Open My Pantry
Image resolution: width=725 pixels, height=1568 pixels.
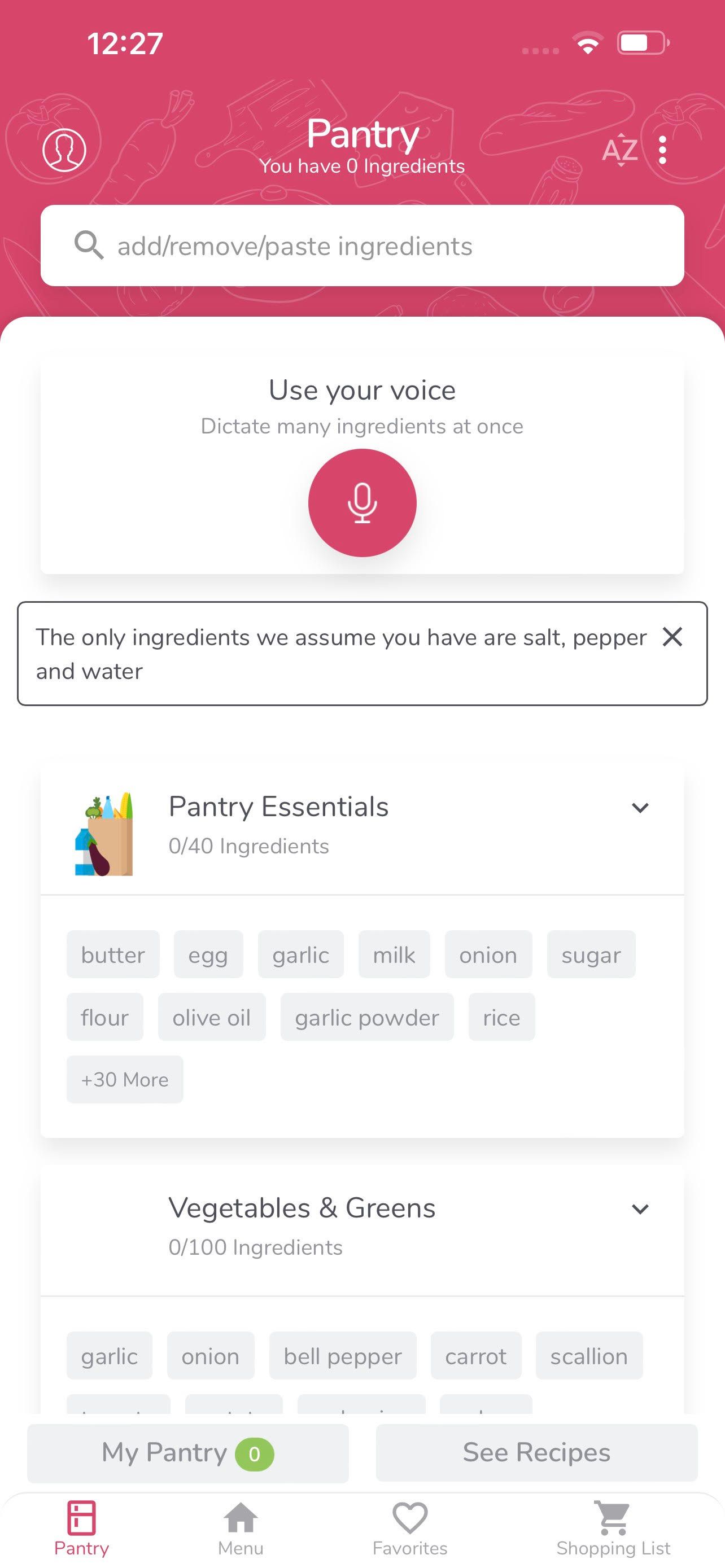186,1452
